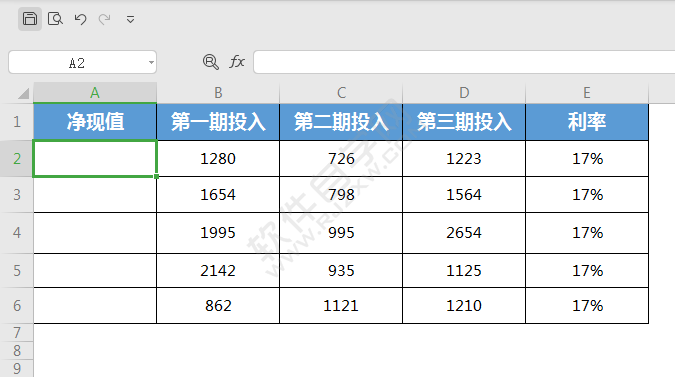
Task: Select column C header
Action: pos(341,93)
